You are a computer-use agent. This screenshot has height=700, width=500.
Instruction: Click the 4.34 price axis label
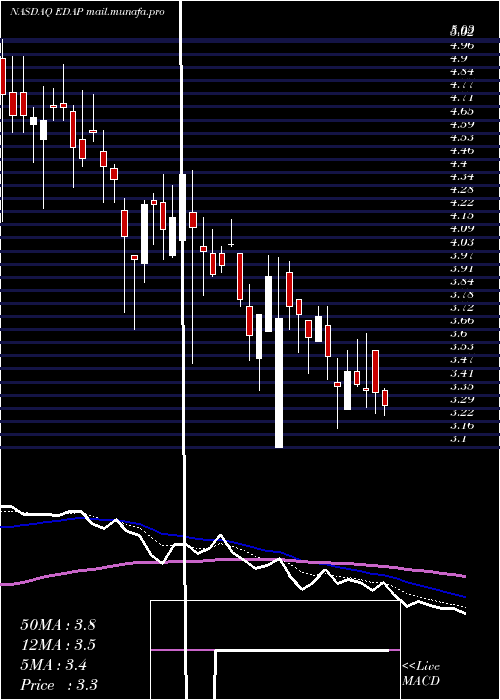pyautogui.click(x=462, y=176)
